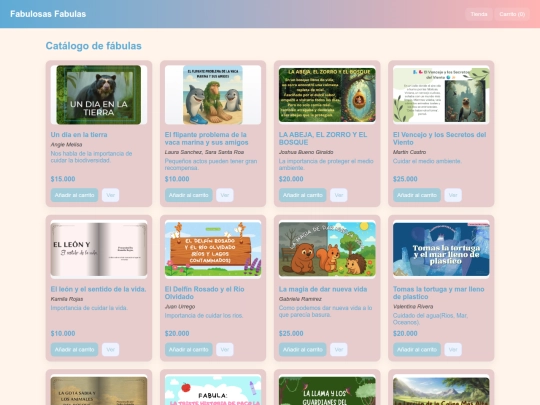Viewport: 540px width, 405px height.
Task: Add 'El Delfín Rosado y el Río Olvidado' to cart
Action: [x=188, y=350]
